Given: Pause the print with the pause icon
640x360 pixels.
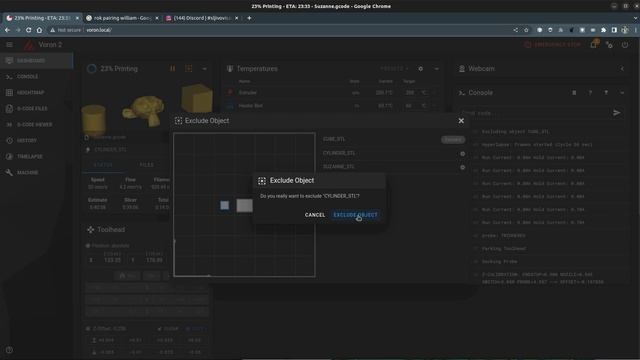Looking at the screenshot, I should tap(173, 69).
